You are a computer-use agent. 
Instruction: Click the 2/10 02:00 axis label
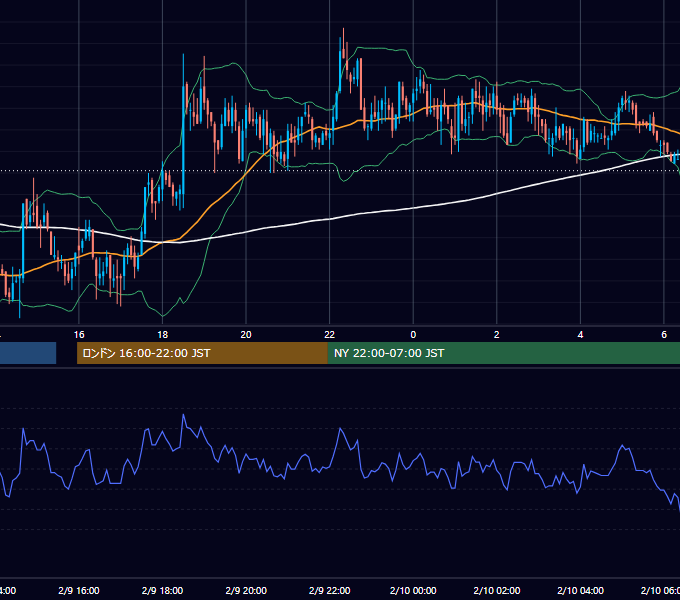(497, 590)
